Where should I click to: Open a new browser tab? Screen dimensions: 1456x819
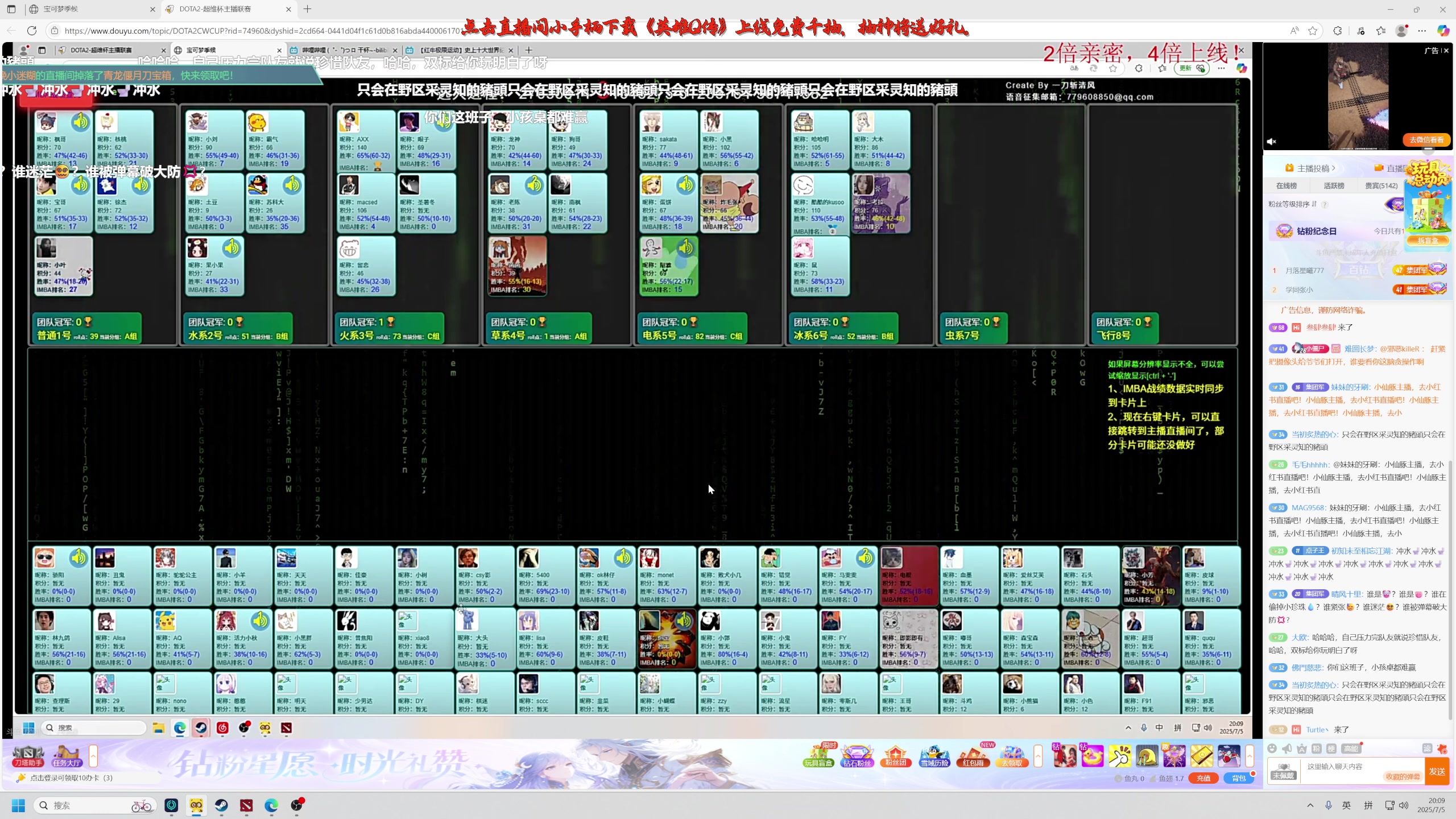coord(307,9)
